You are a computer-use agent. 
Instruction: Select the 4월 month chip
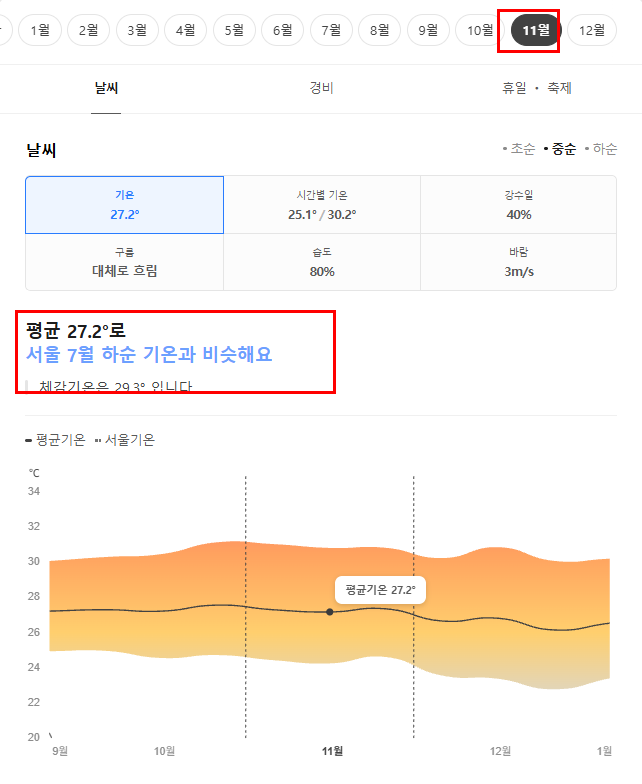click(186, 30)
